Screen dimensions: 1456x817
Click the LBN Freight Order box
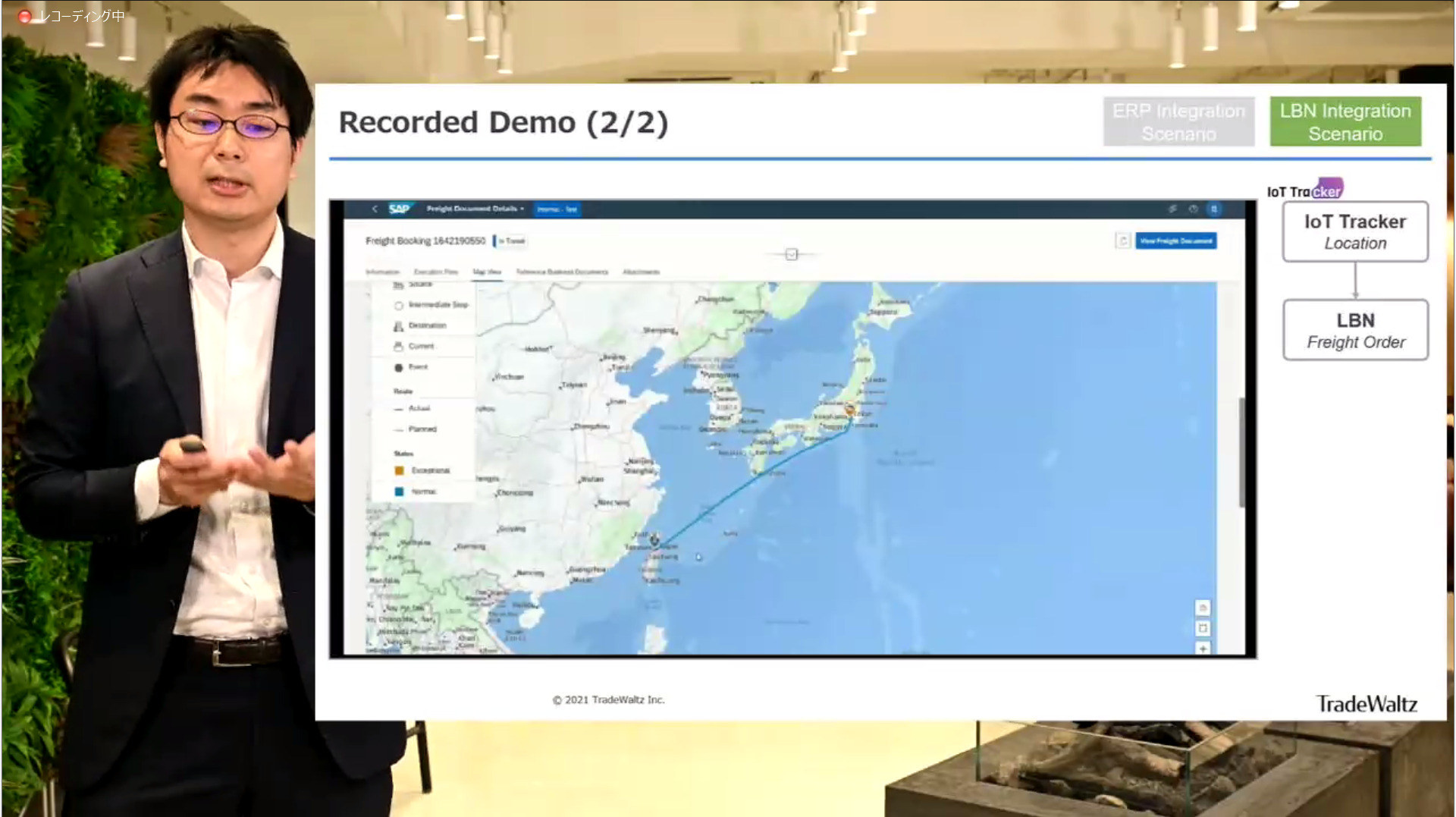[x=1355, y=330]
